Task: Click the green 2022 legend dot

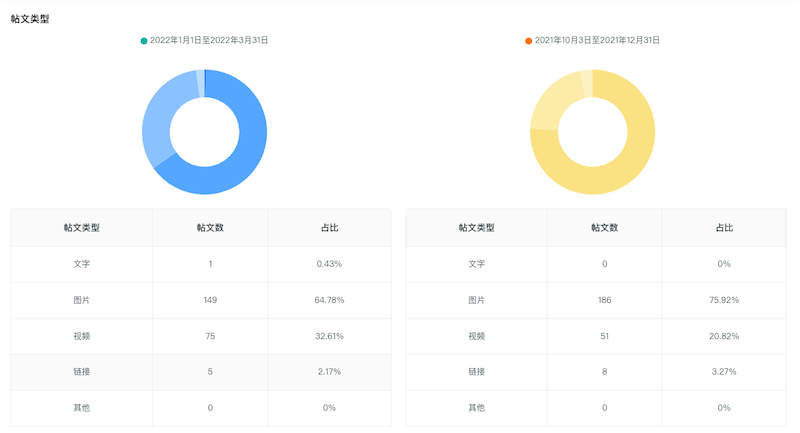Action: tap(144, 41)
